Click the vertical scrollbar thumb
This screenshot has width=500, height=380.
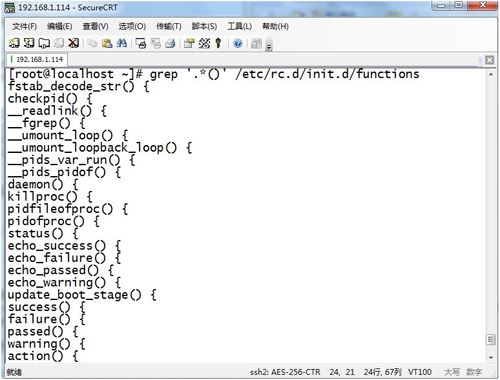(x=491, y=340)
